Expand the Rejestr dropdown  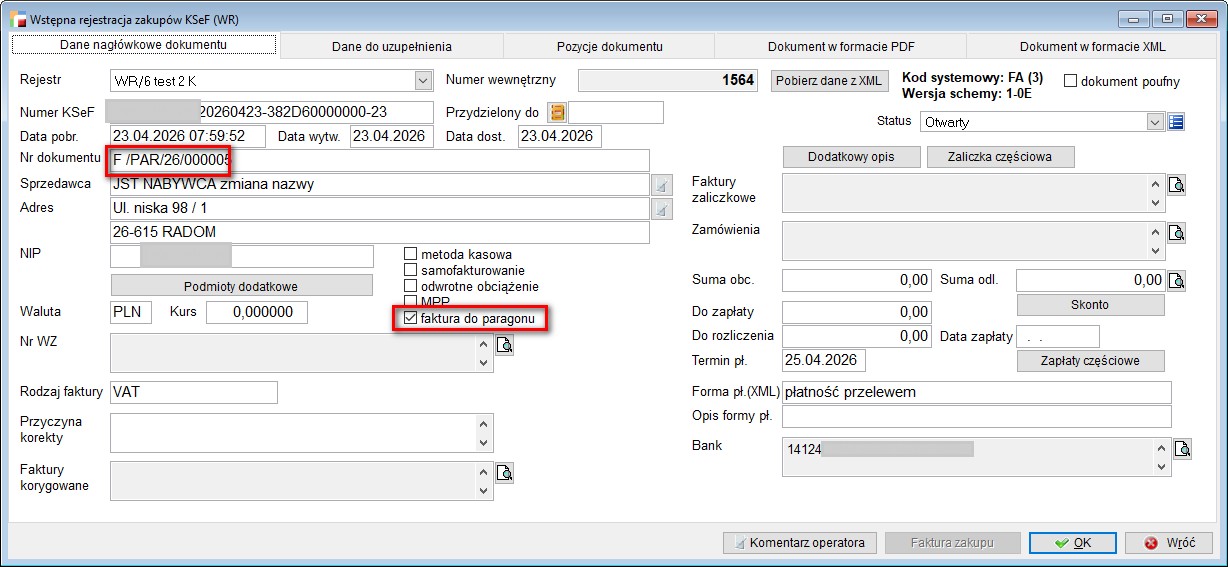click(x=422, y=80)
